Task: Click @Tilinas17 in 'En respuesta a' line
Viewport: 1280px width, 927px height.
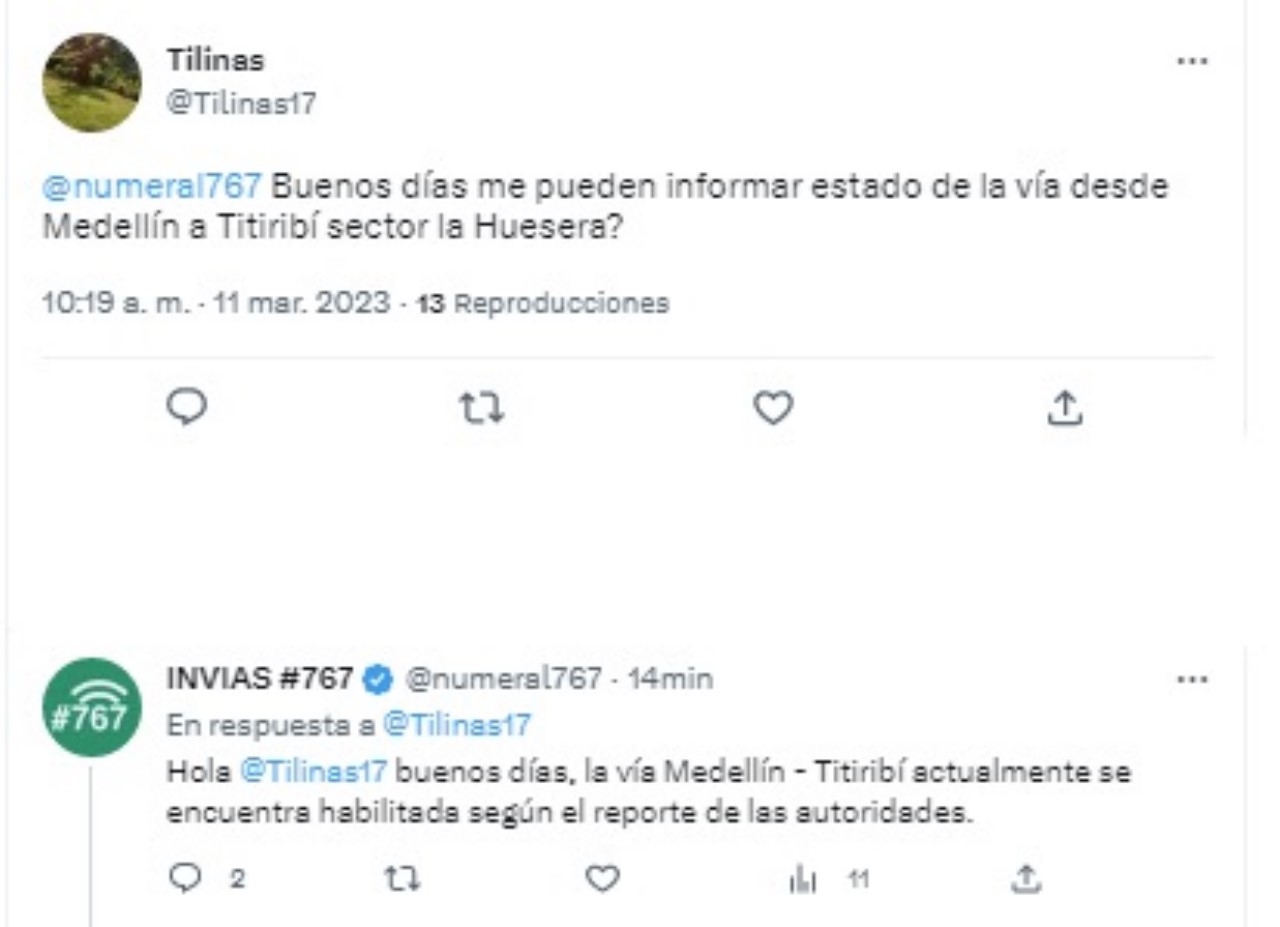Action: [456, 725]
